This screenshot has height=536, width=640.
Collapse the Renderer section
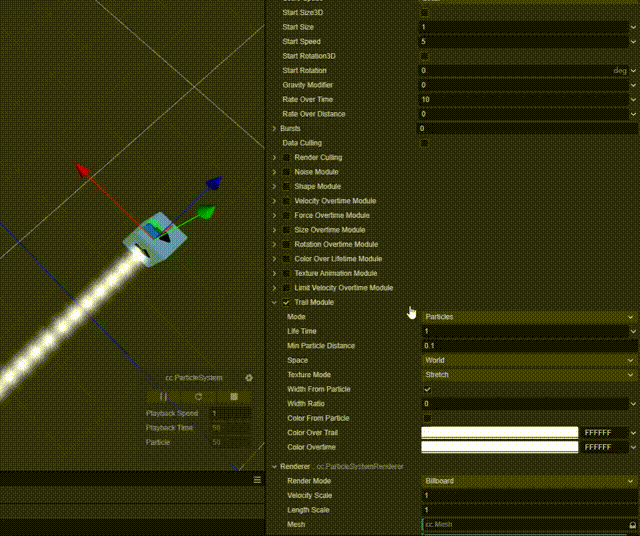pyautogui.click(x=274, y=467)
